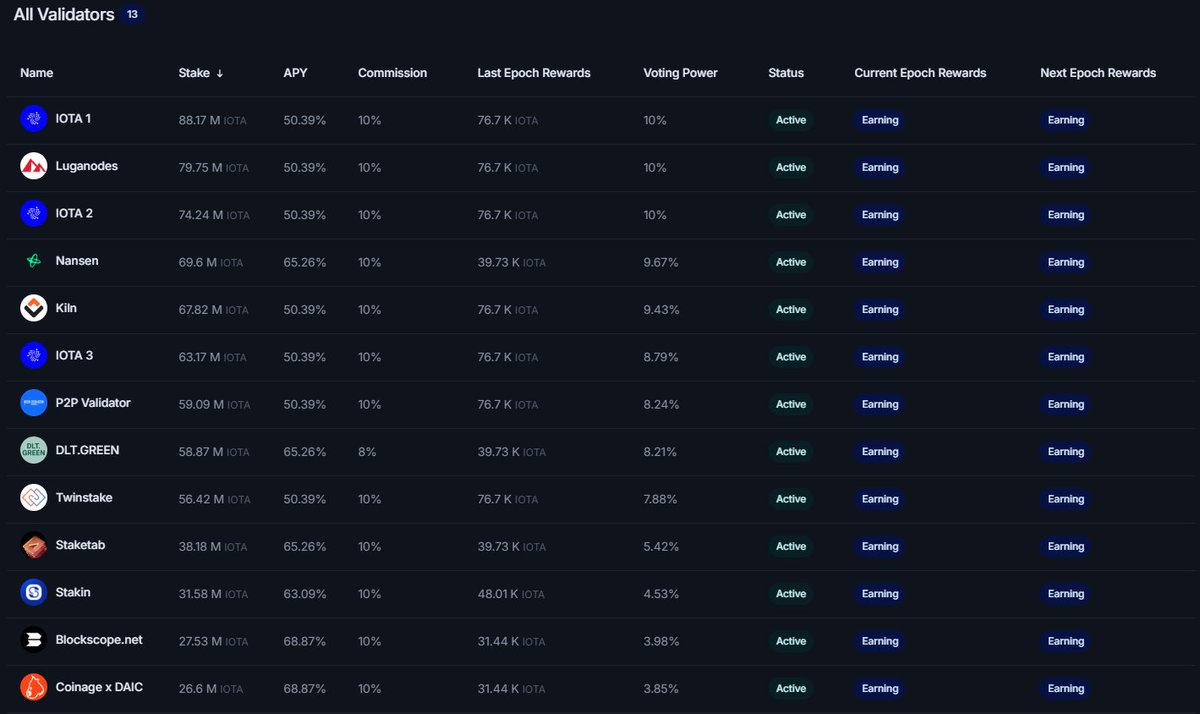Select IOTA 3 8.79% voting power
1200x714 pixels.
tap(661, 357)
